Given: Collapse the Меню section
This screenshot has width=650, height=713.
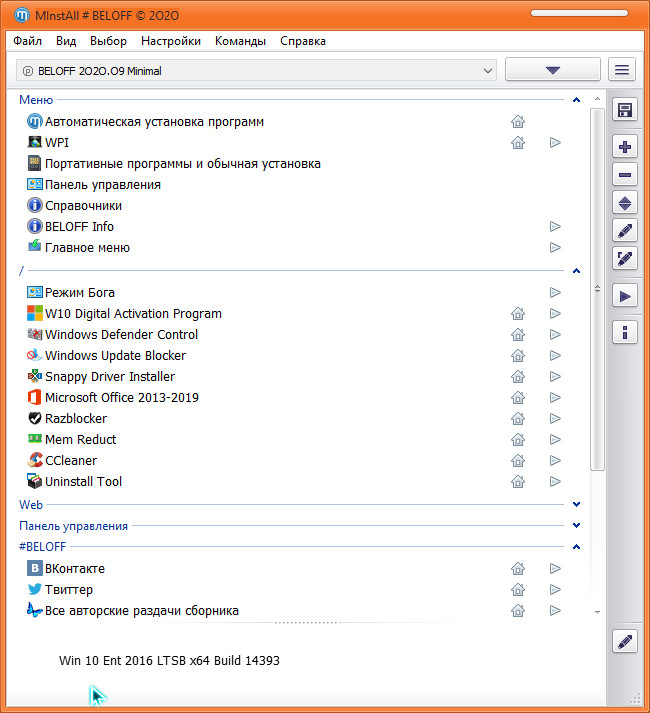Looking at the screenshot, I should pyautogui.click(x=576, y=100).
